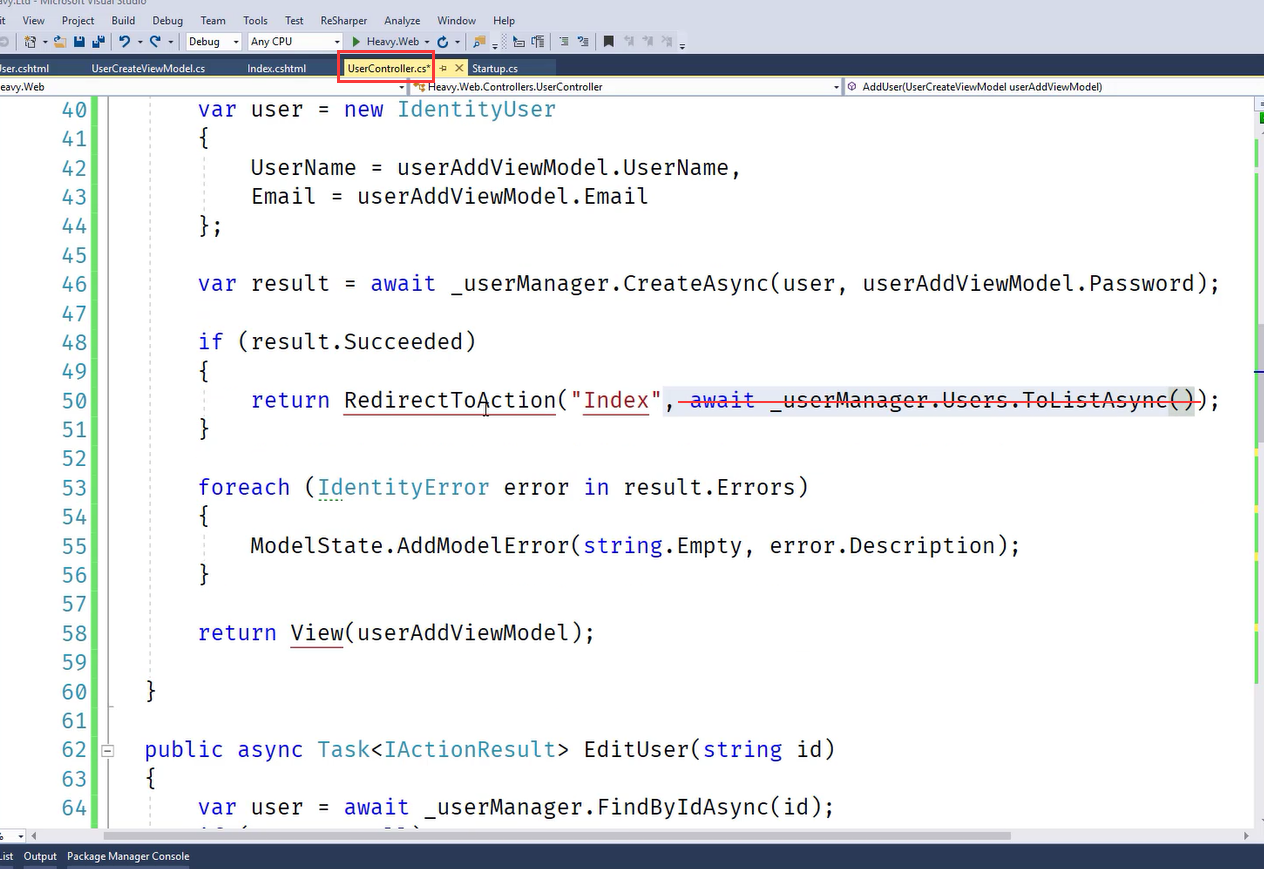
Task: Click CreateAsync on line 46
Action: click(696, 283)
